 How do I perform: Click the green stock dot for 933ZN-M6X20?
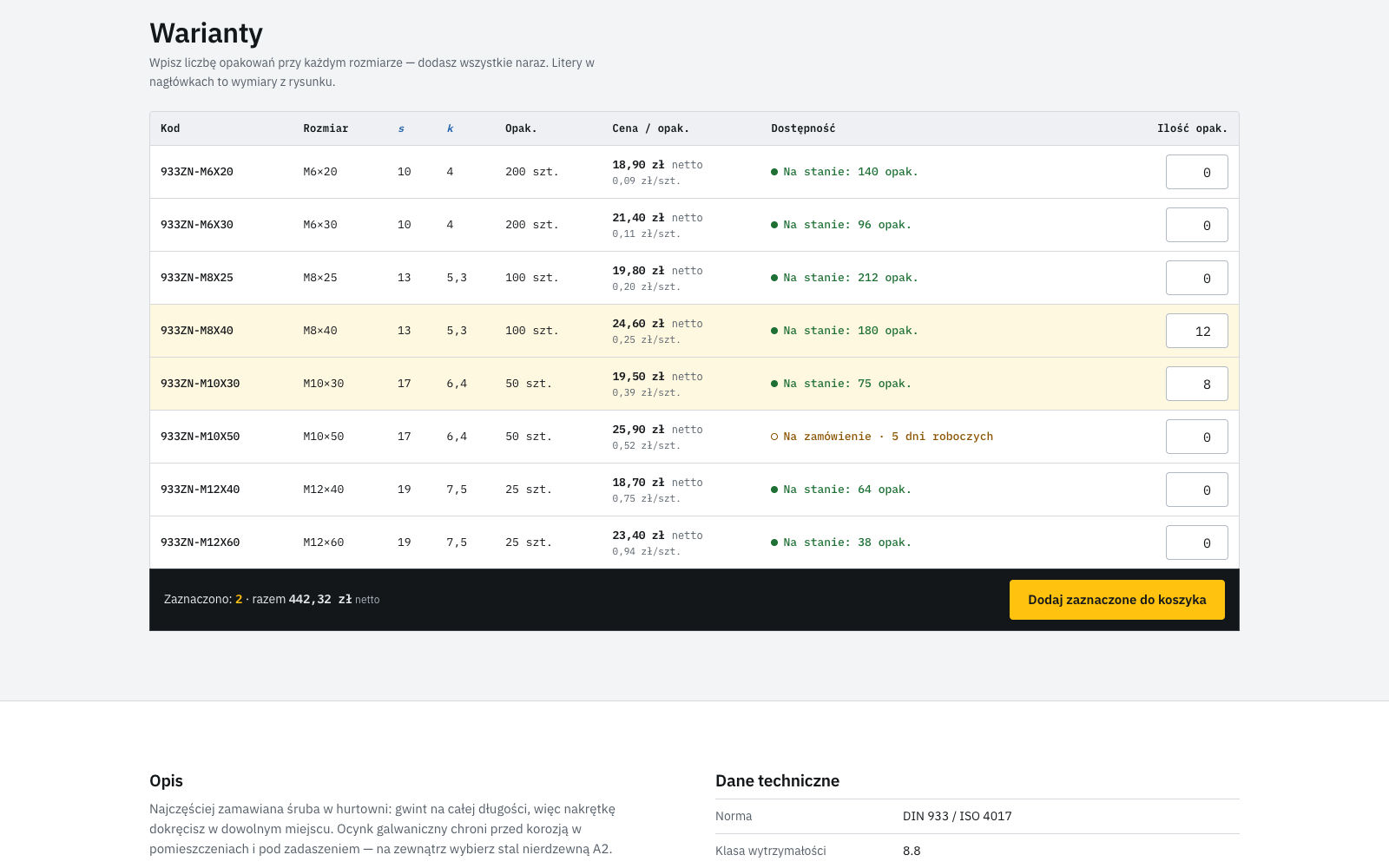(774, 172)
